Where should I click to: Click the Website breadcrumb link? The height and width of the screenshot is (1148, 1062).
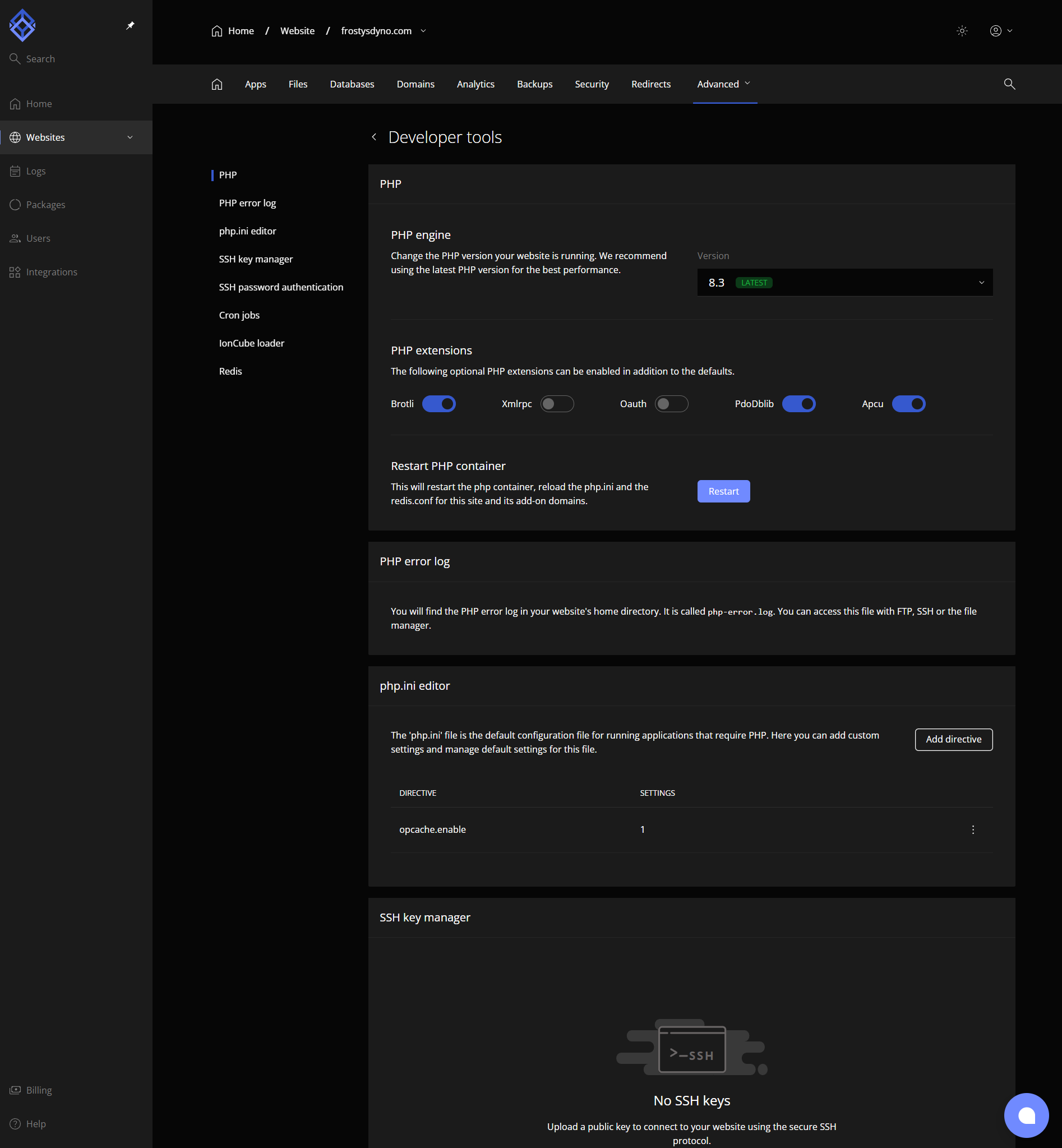[297, 31]
